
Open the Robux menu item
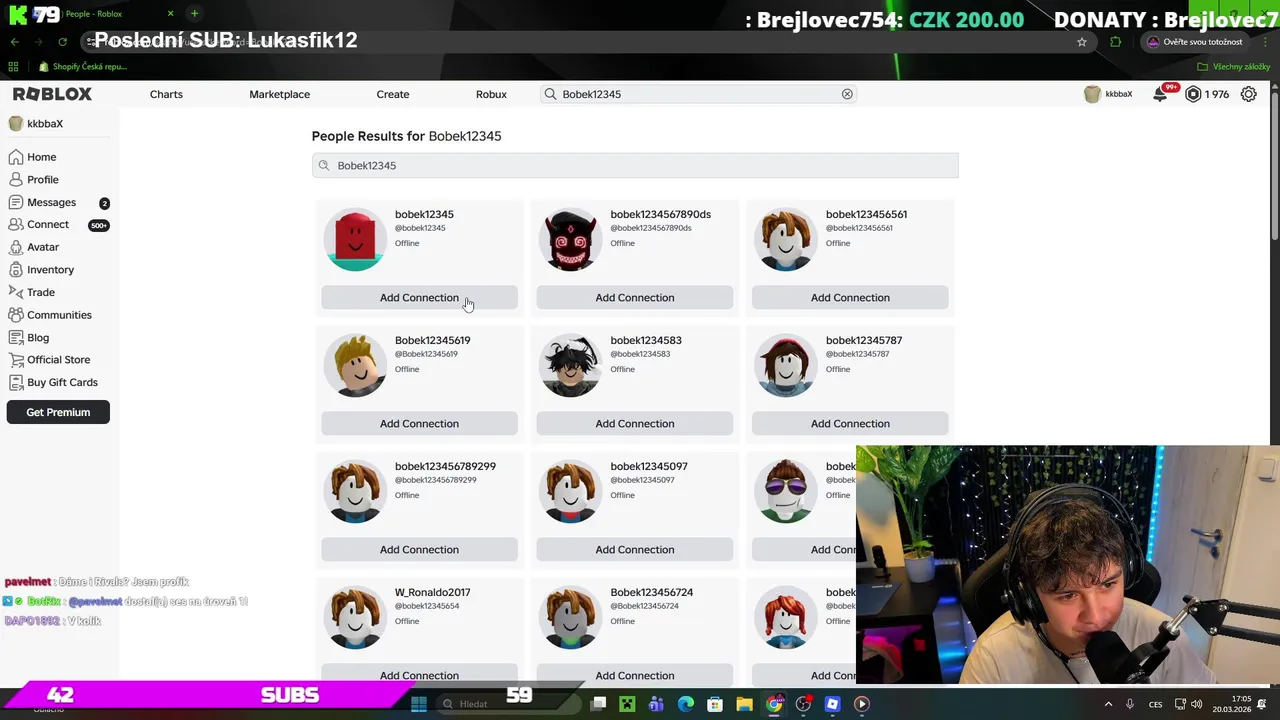(x=491, y=94)
